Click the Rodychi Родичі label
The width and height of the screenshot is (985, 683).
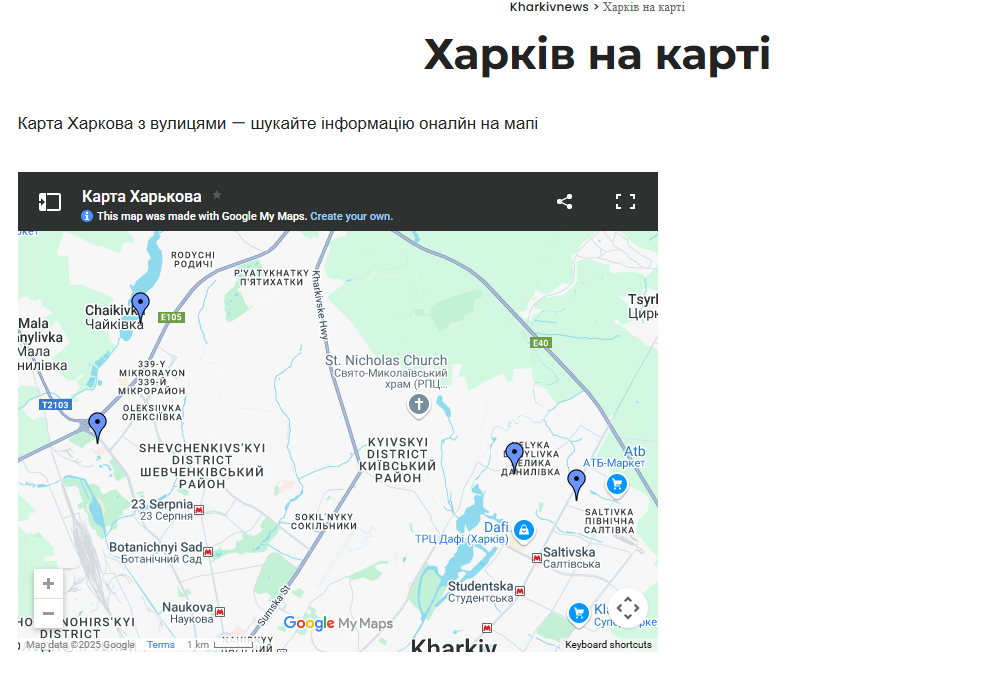[x=193, y=260]
